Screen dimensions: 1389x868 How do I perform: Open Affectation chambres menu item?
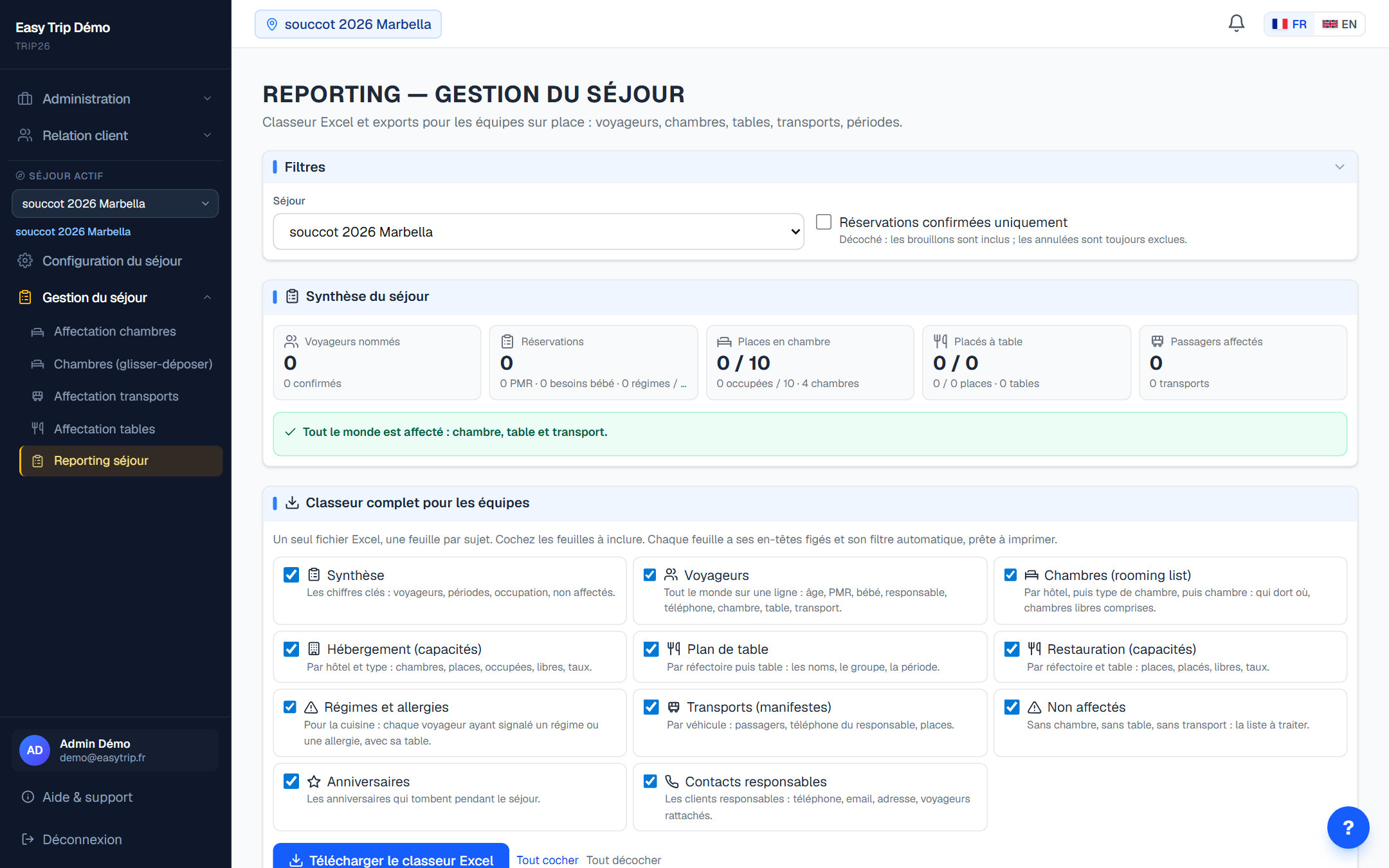[x=121, y=331]
